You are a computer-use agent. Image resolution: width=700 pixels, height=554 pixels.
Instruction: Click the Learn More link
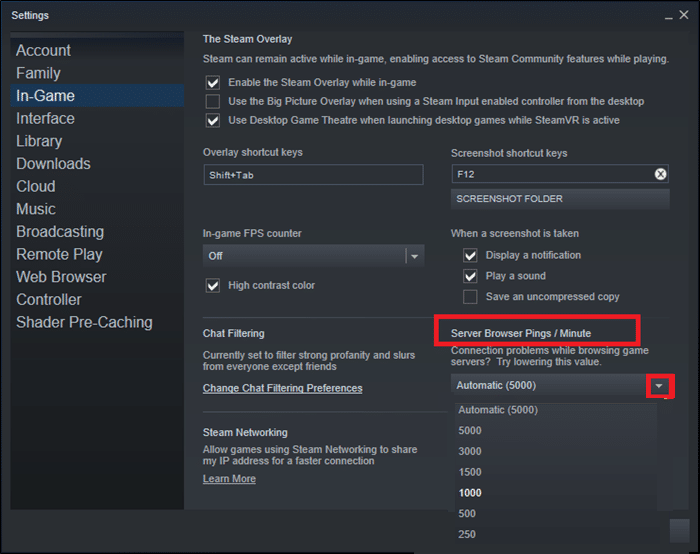tap(229, 479)
